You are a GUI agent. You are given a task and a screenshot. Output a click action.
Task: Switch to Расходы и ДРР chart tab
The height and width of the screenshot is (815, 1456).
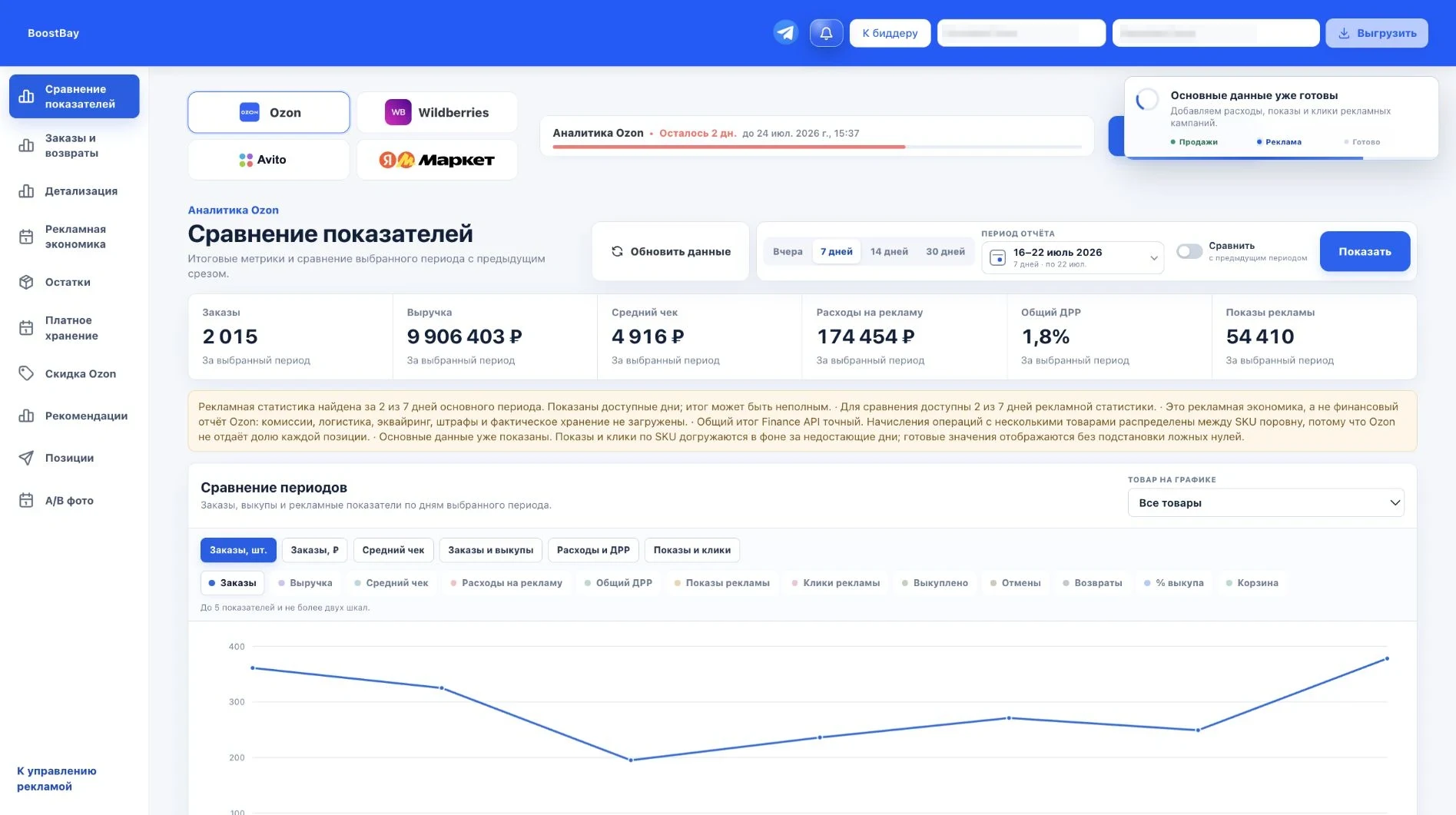coord(593,550)
